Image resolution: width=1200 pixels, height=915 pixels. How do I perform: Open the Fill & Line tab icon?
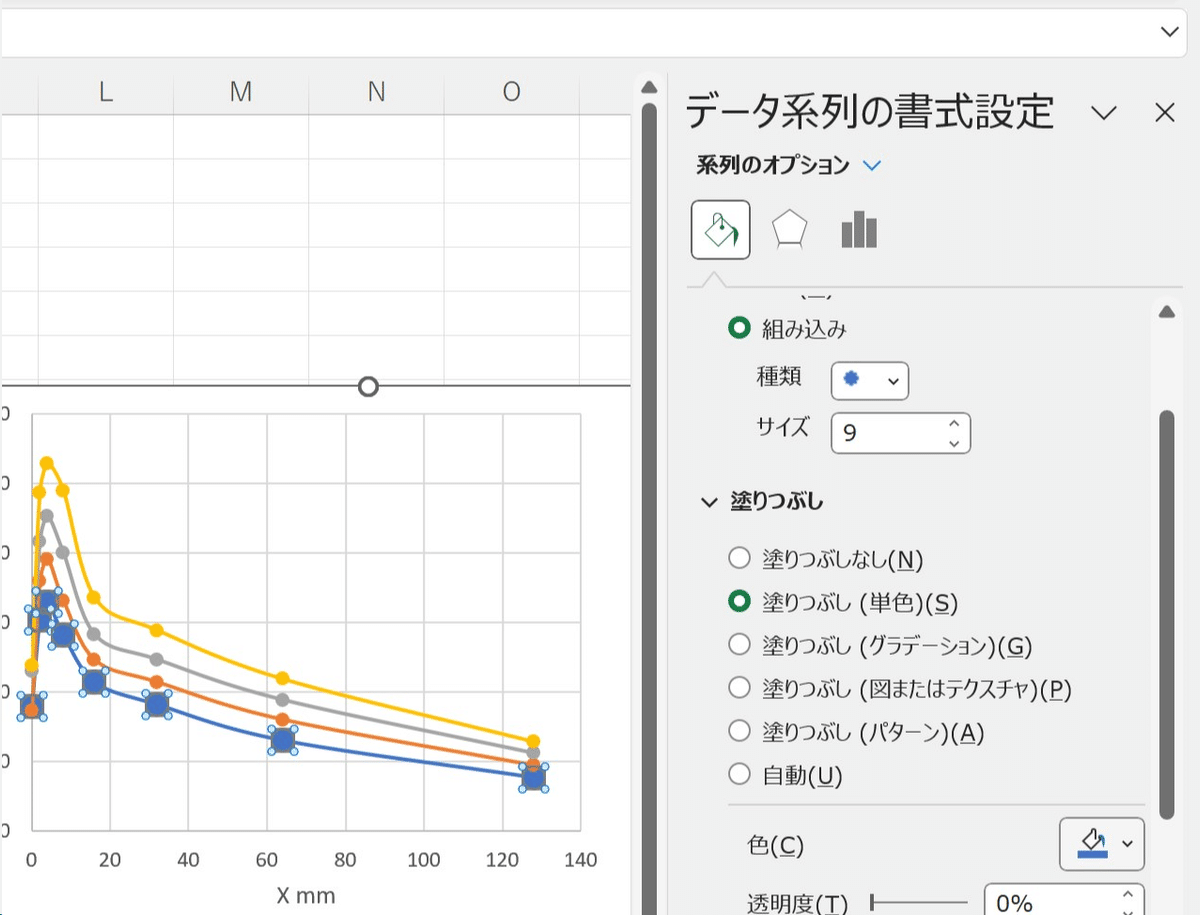click(x=720, y=230)
